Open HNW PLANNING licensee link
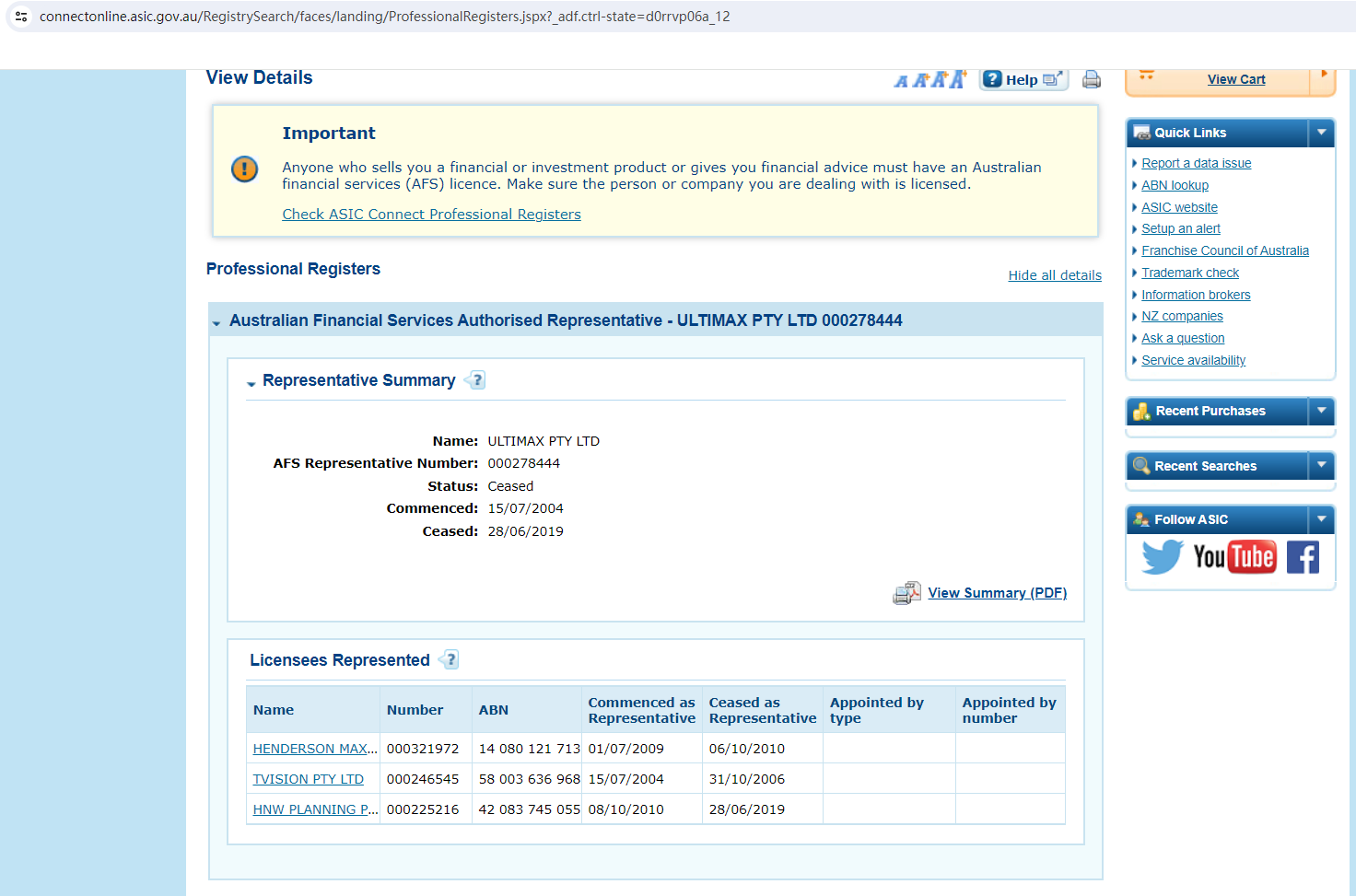The height and width of the screenshot is (896, 1356). (x=315, y=809)
